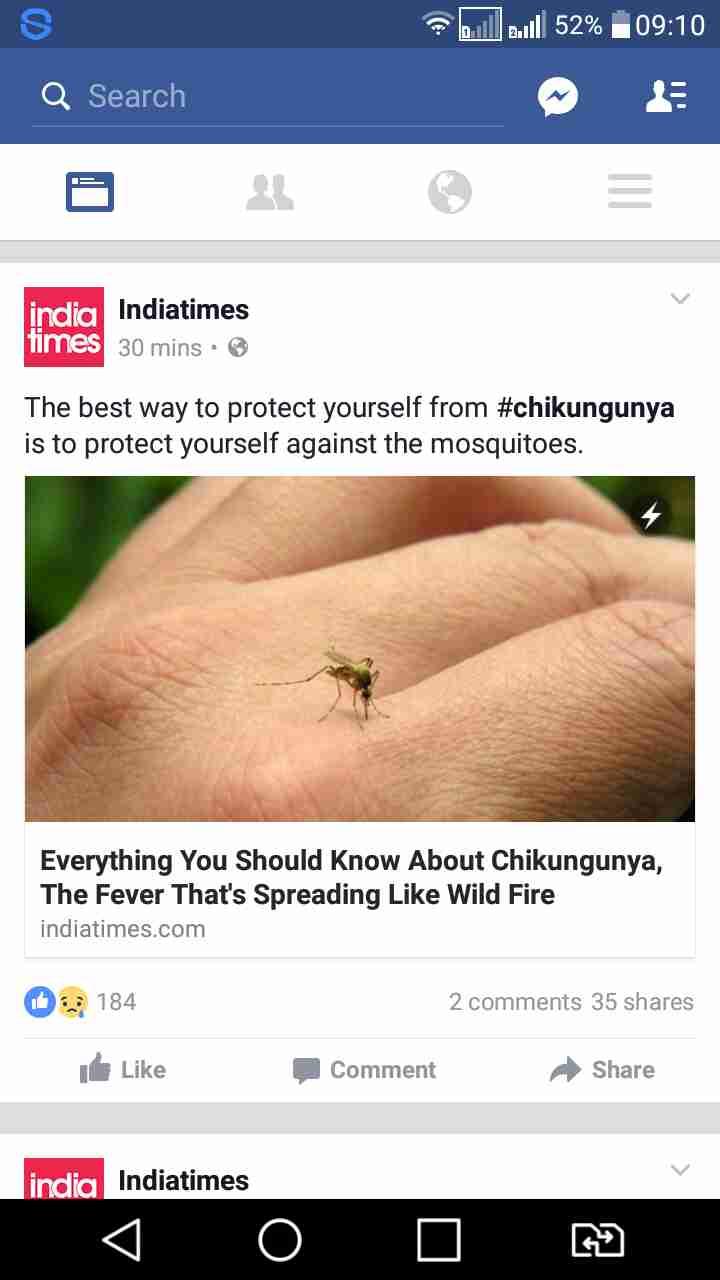Like the chikungunya post
This screenshot has width=720, height=1280.
click(x=122, y=1070)
